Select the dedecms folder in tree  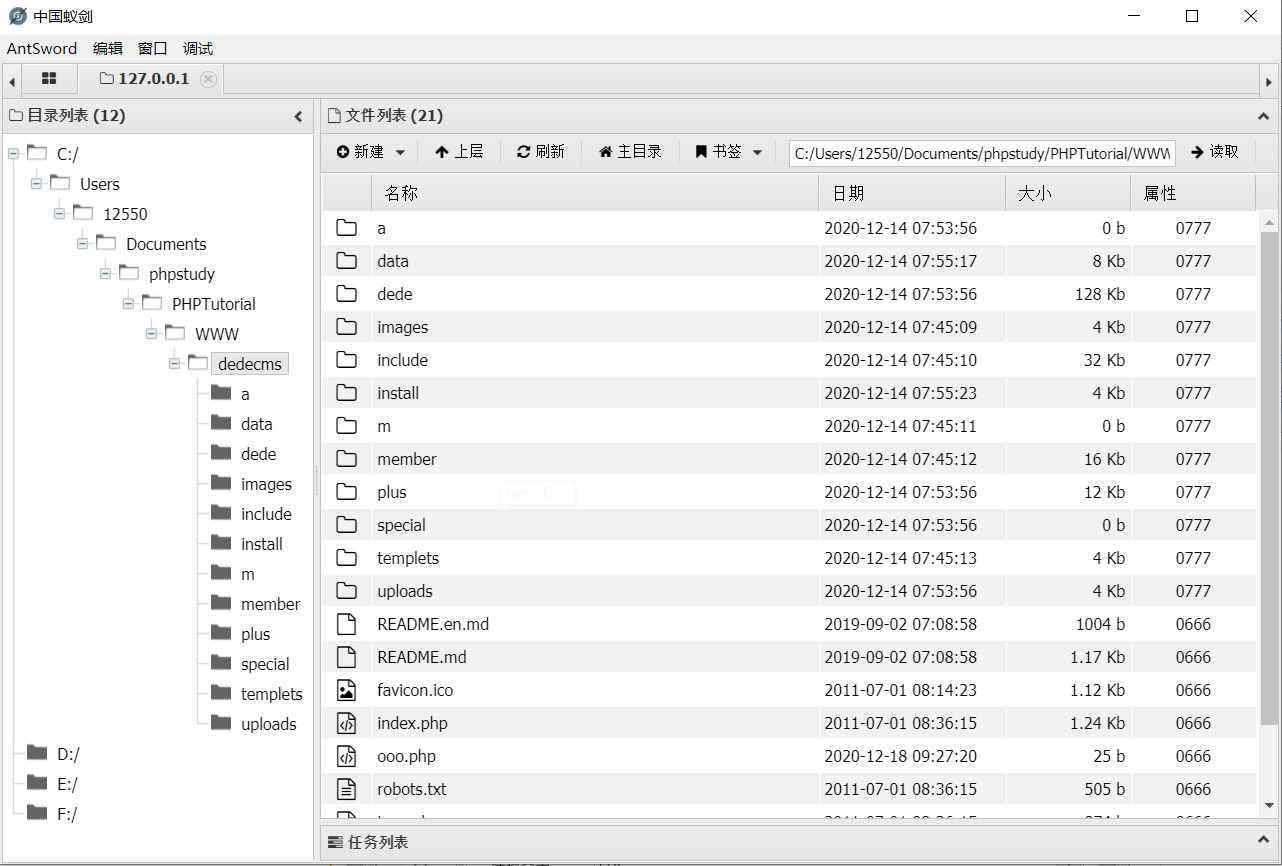point(250,364)
